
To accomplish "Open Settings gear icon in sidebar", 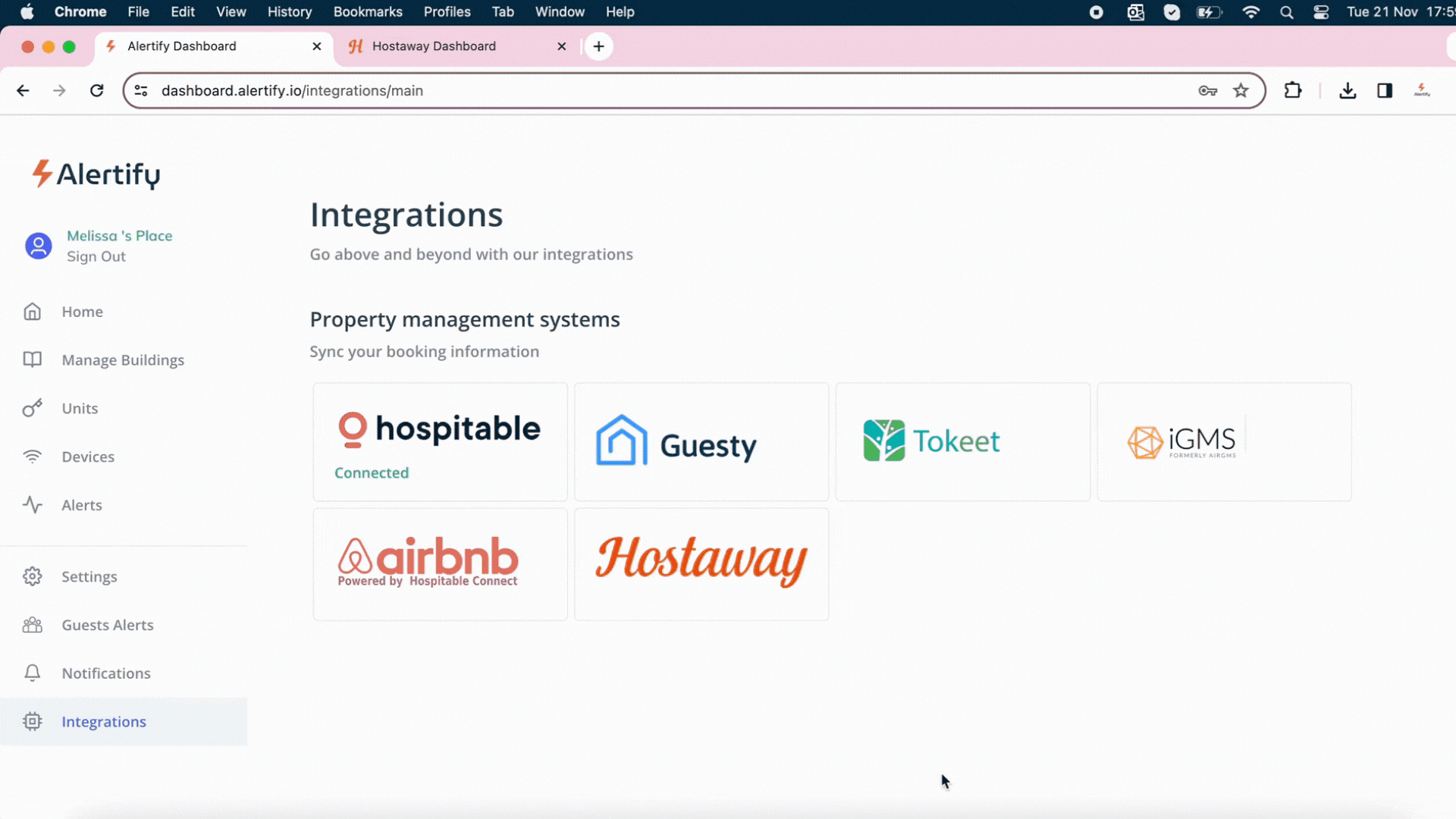I will tap(32, 576).
